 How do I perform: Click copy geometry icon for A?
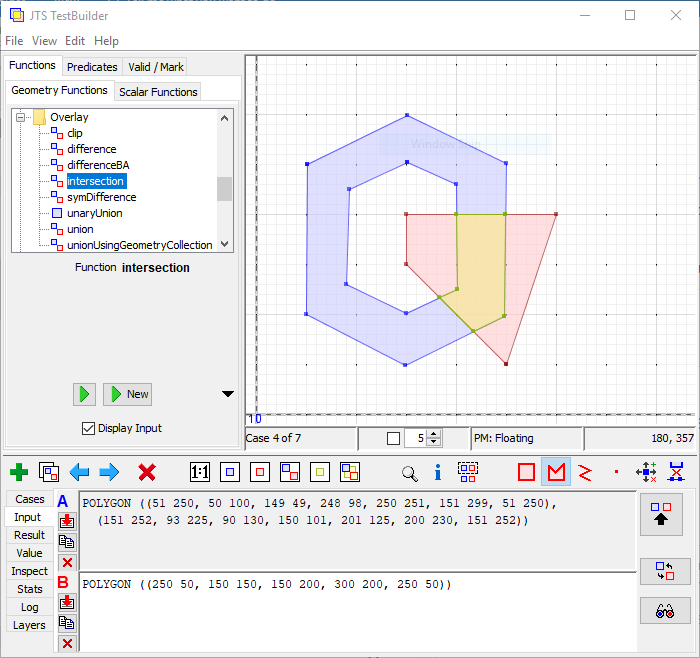point(67,541)
